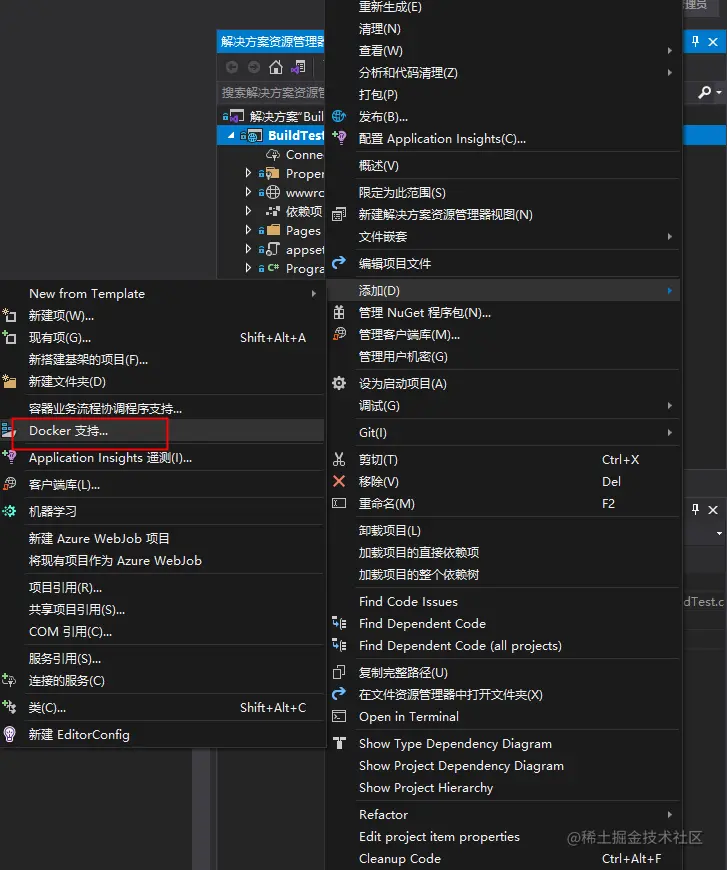Open the 文件嵌套 submenu
Viewport: 727px width, 870px height.
click(x=503, y=237)
